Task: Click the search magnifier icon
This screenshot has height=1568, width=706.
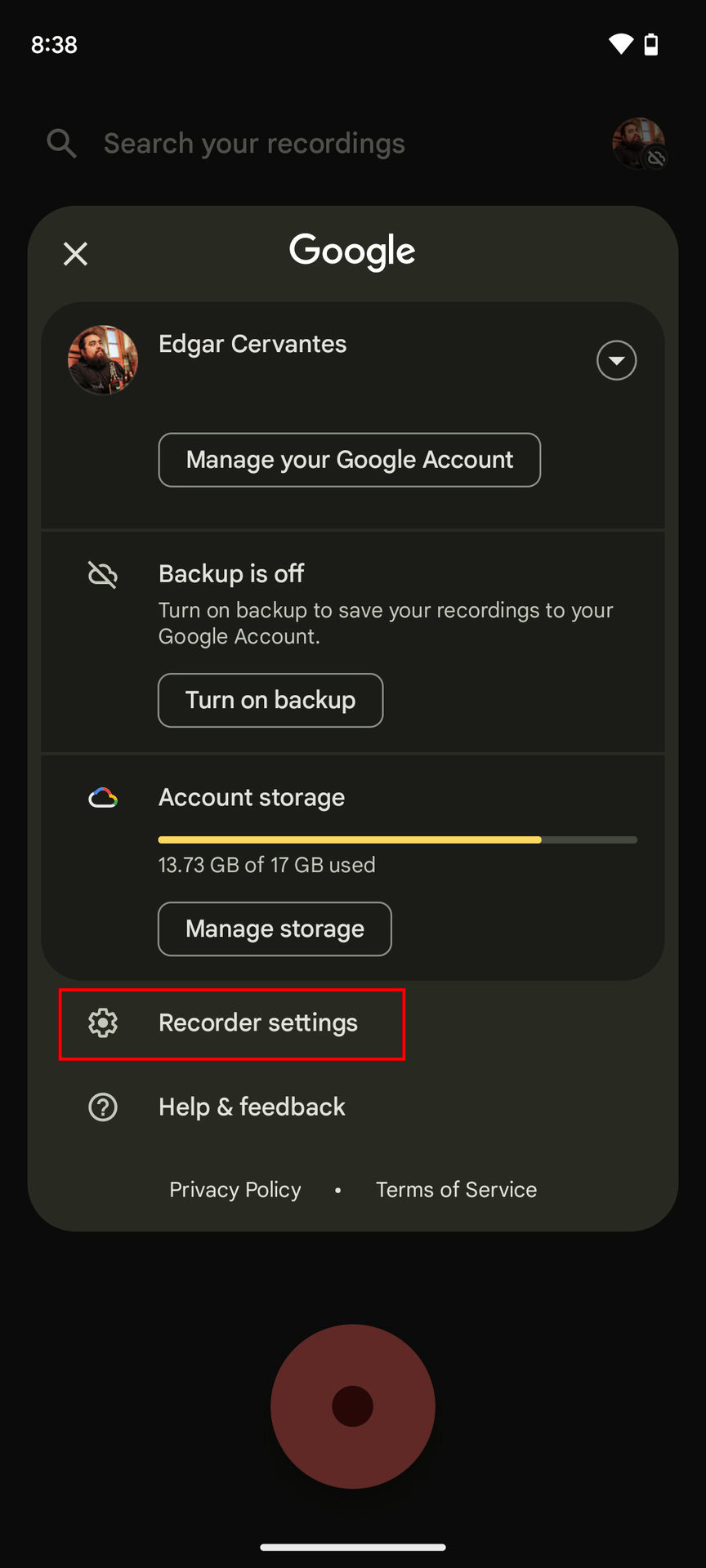Action: click(61, 144)
